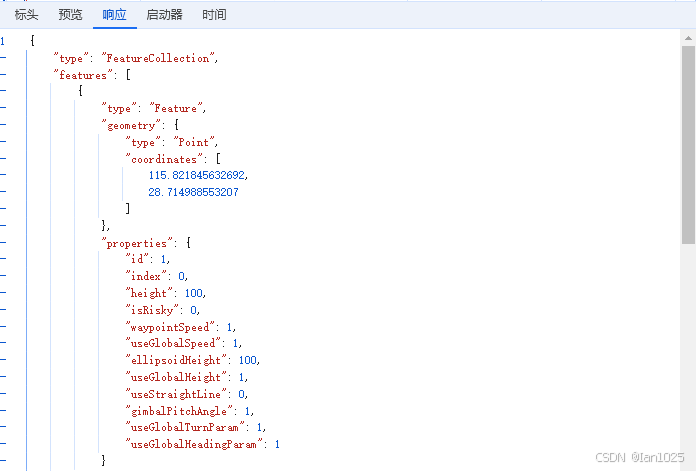
Task: Click the vertical scrollbar thumb
Action: (x=688, y=144)
